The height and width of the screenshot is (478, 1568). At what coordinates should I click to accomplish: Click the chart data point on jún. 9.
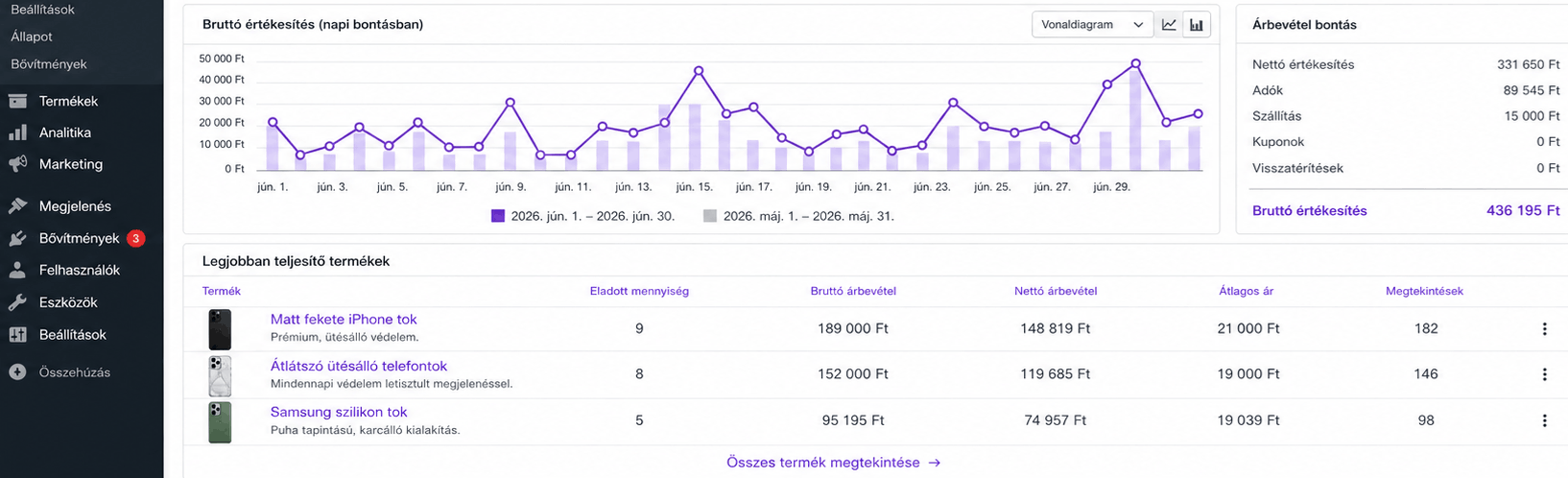511,102
